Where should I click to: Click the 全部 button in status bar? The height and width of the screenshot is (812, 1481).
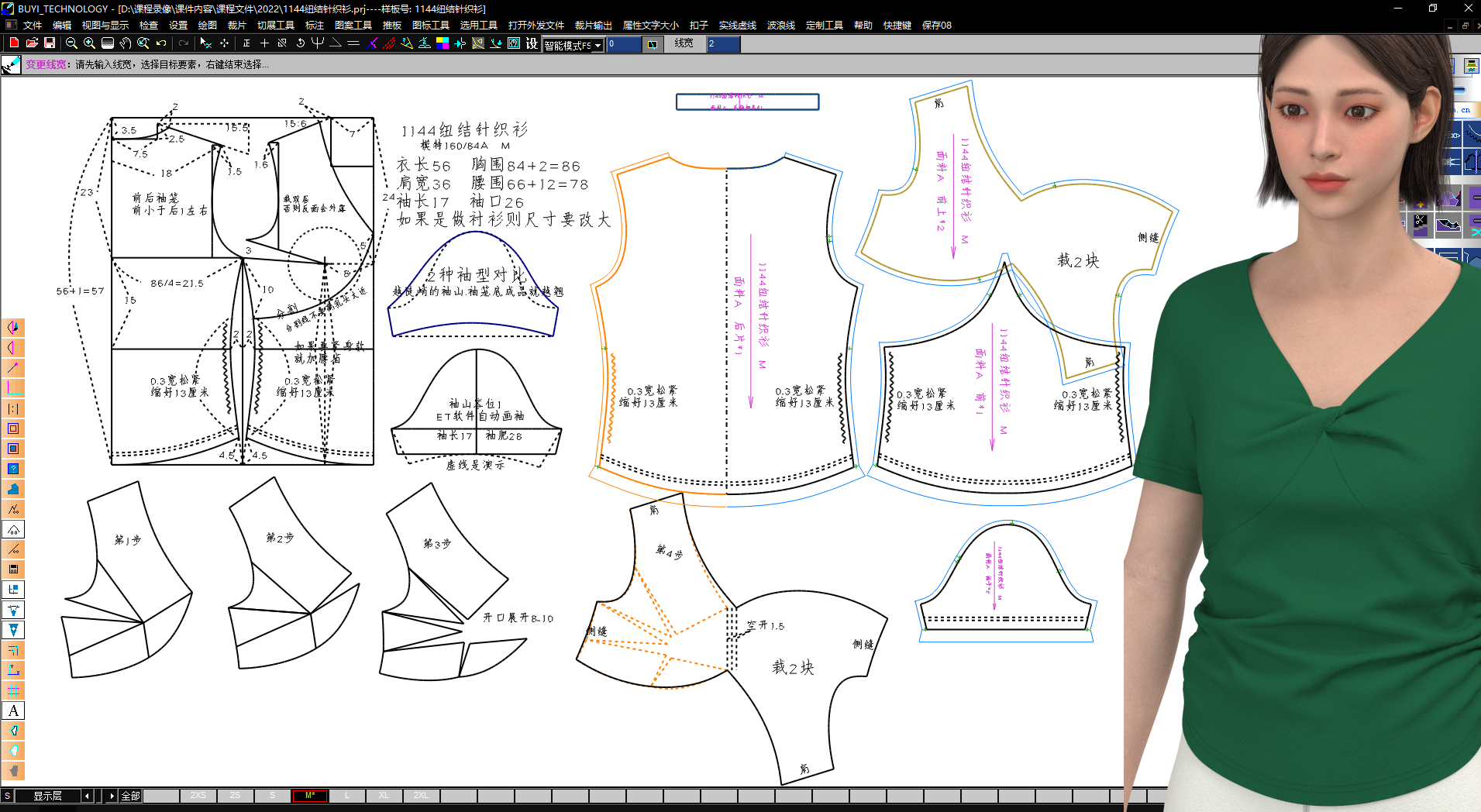click(130, 796)
